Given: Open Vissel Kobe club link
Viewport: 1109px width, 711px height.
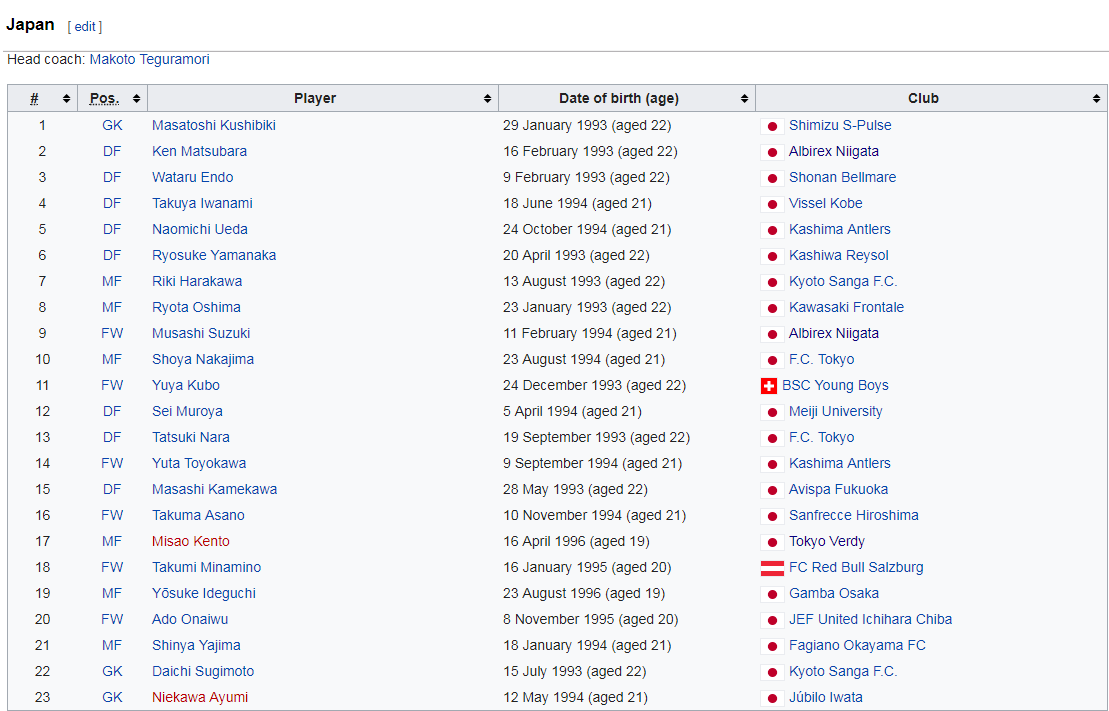Looking at the screenshot, I should (826, 203).
